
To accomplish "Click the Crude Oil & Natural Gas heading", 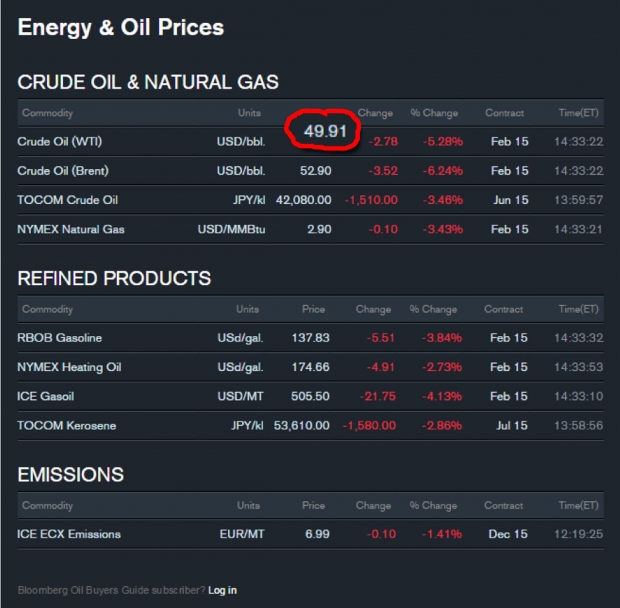I will pyautogui.click(x=148, y=82).
